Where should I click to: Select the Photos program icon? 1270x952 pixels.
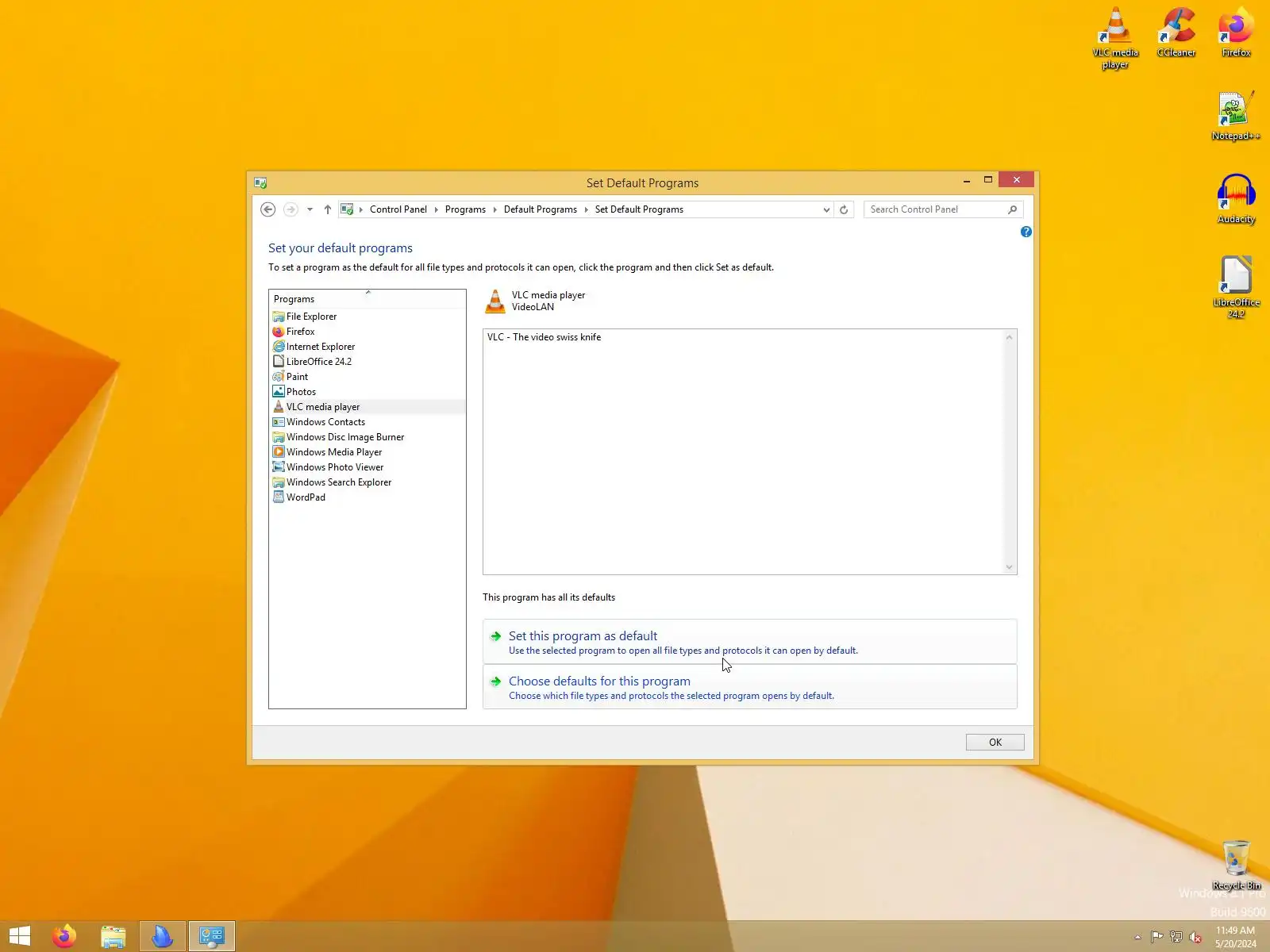(x=279, y=392)
